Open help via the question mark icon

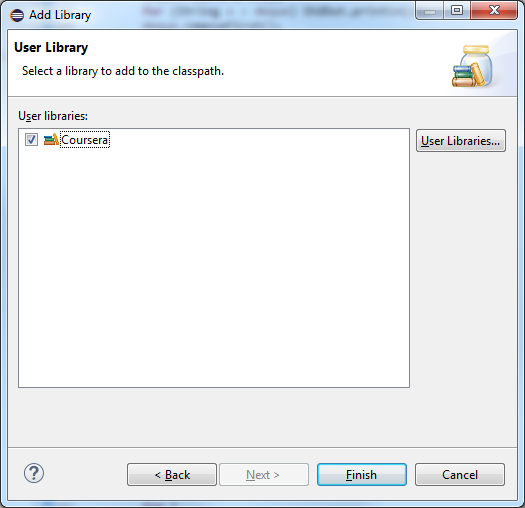click(x=34, y=473)
